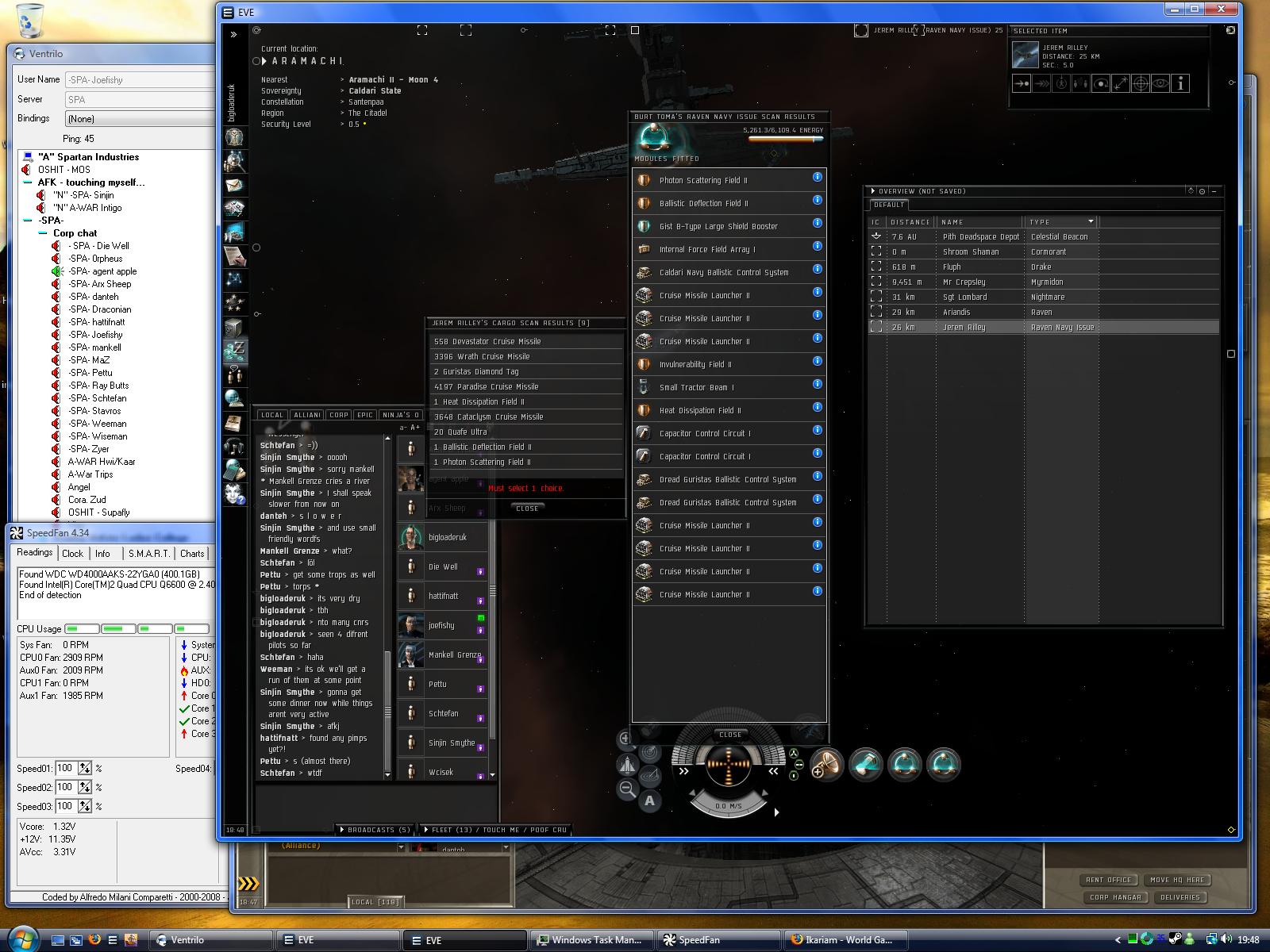Show info for Small Tractor Beam I
The image size is (1270, 952).
817,384
